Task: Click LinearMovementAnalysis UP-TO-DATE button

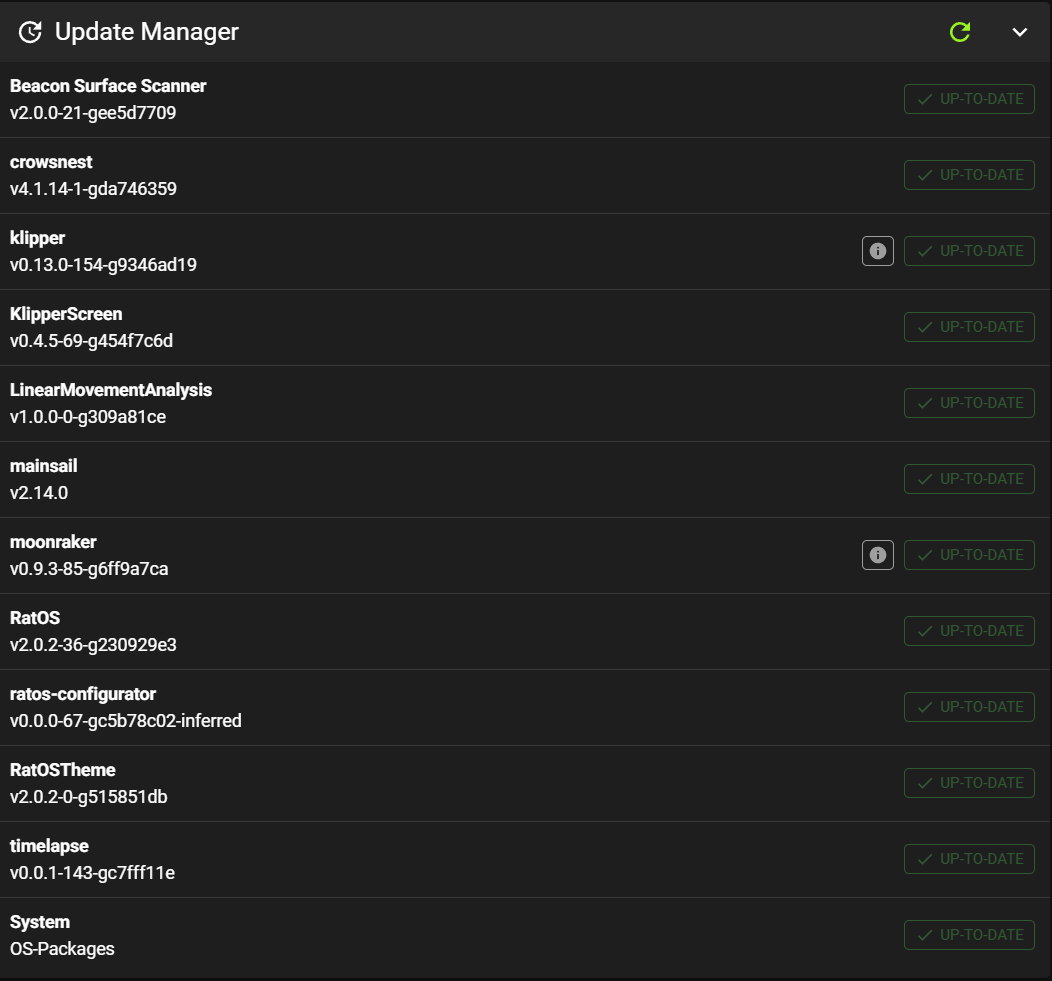Action: [x=969, y=403]
